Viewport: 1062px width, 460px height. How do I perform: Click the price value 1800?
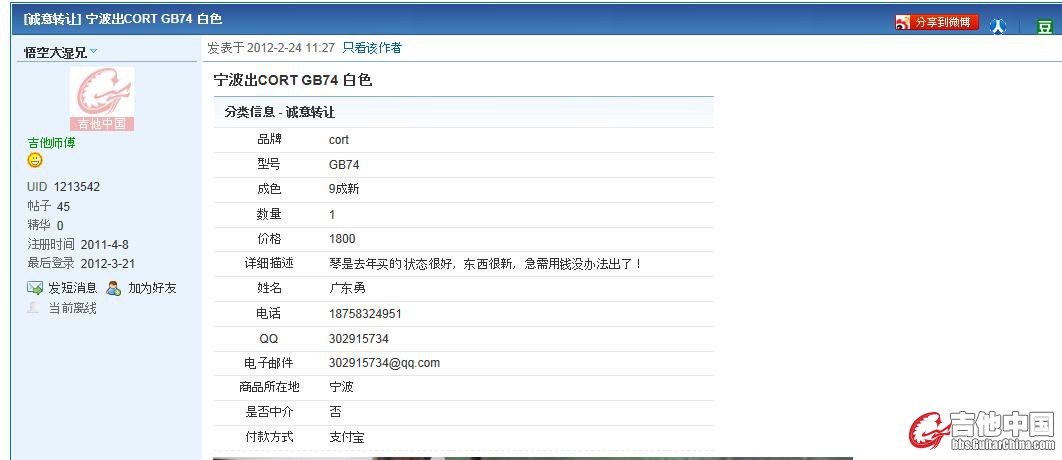342,239
